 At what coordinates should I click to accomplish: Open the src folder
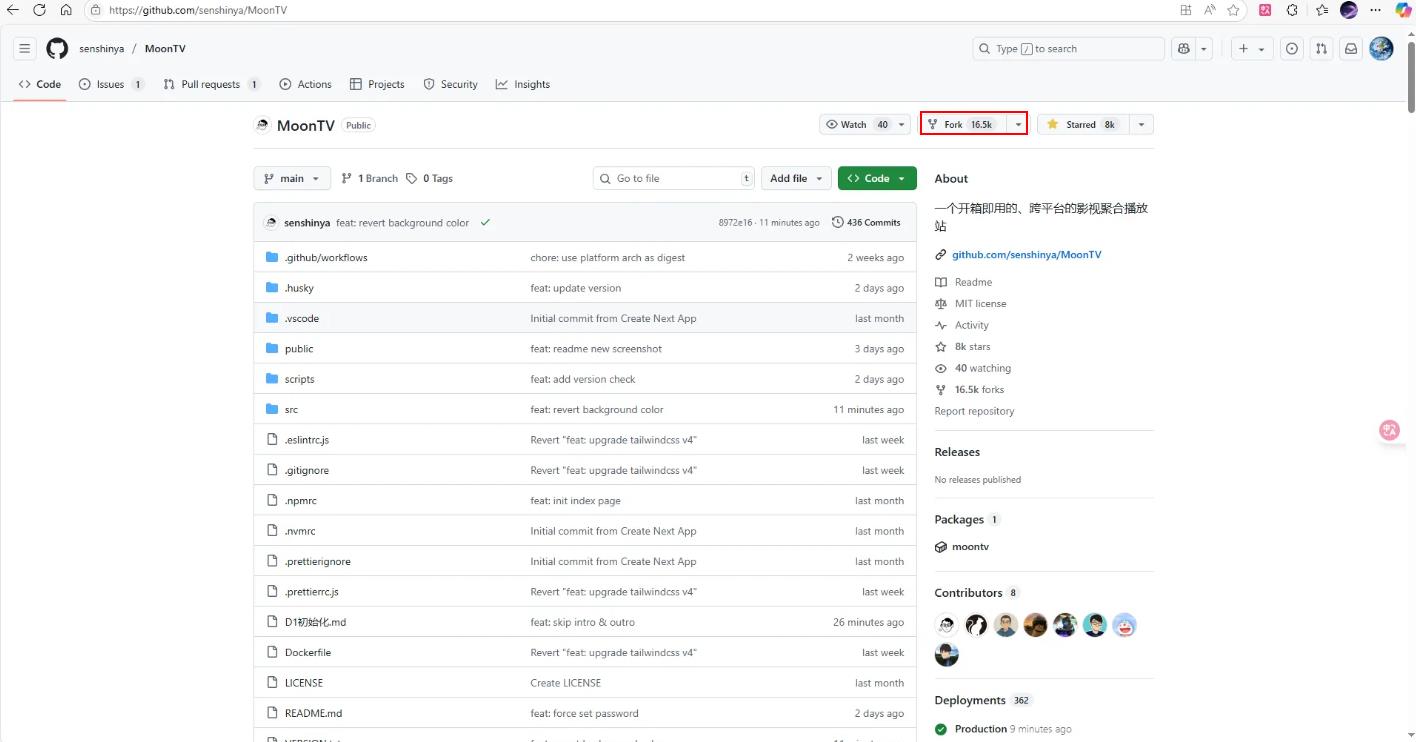[x=291, y=410]
